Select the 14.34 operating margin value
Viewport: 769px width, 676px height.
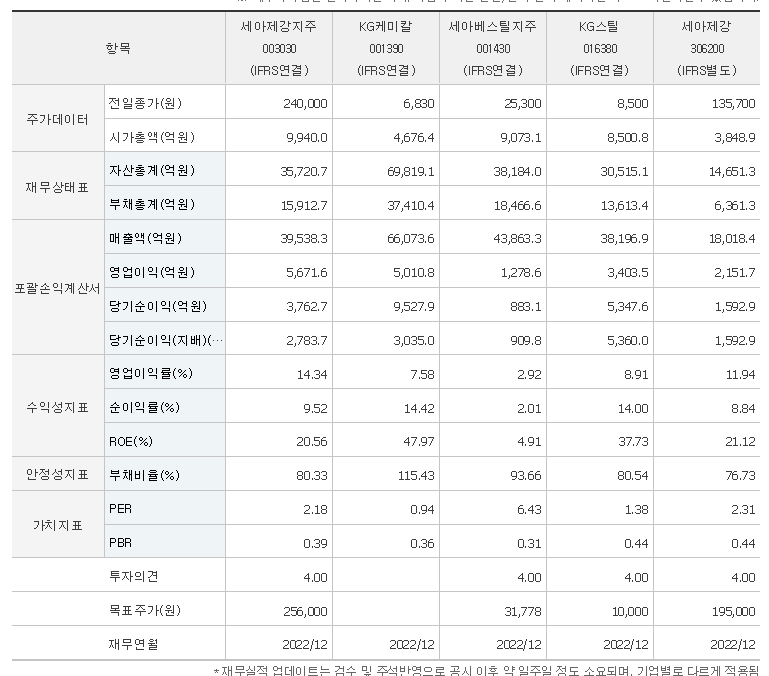pyautogui.click(x=312, y=375)
